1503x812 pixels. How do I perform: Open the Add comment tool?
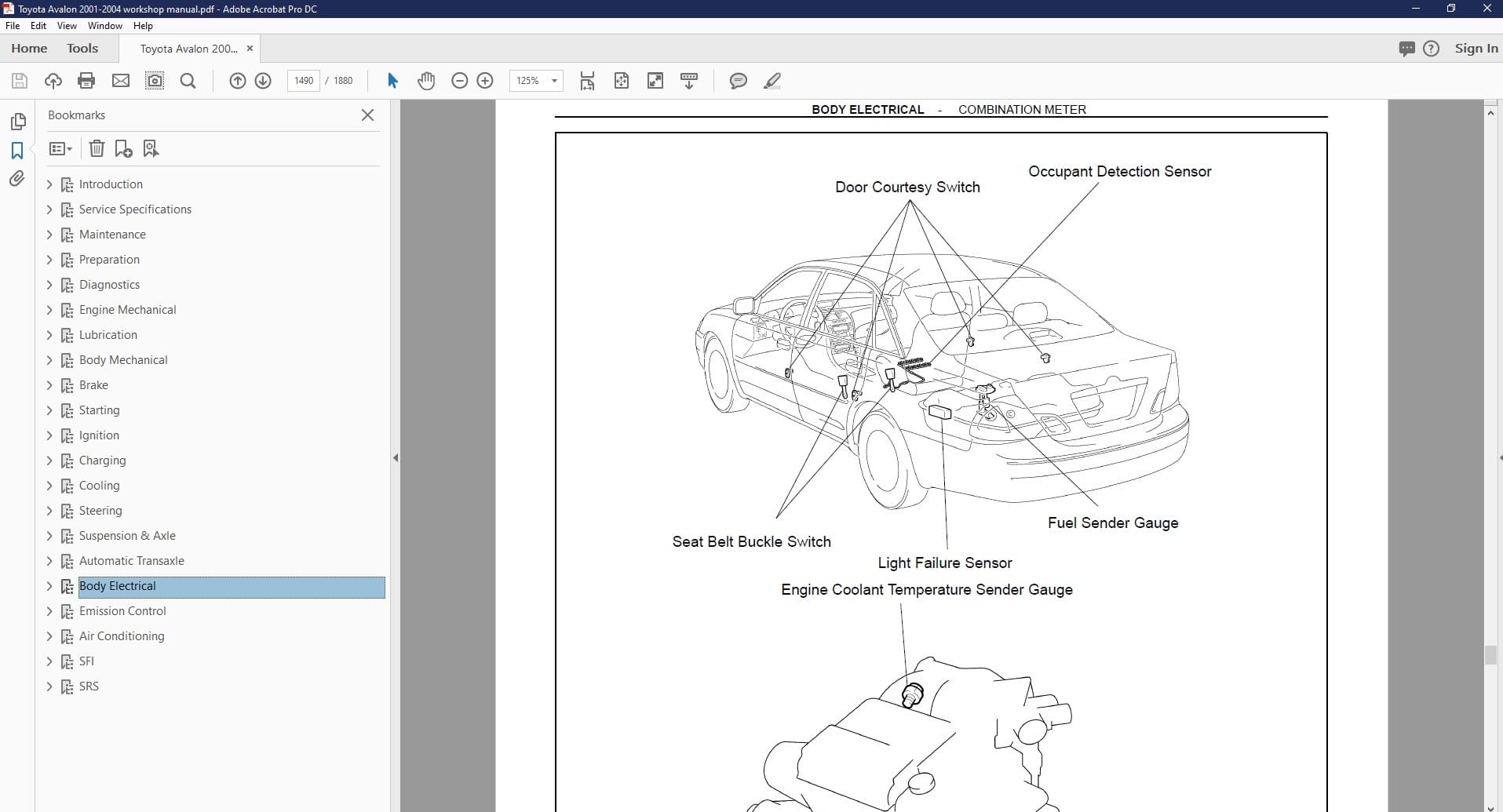click(x=738, y=81)
